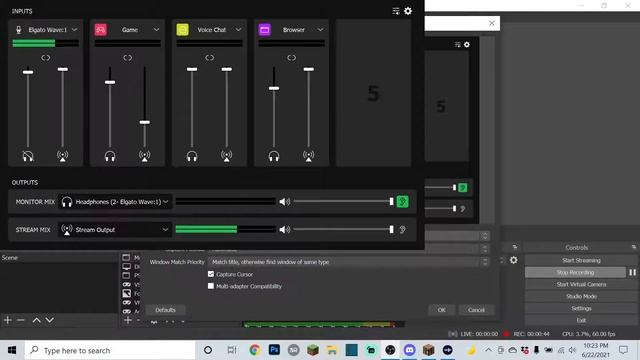The image size is (640, 360).
Task: Mute Browser channel headphone monitor icon
Action: [x=274, y=156]
